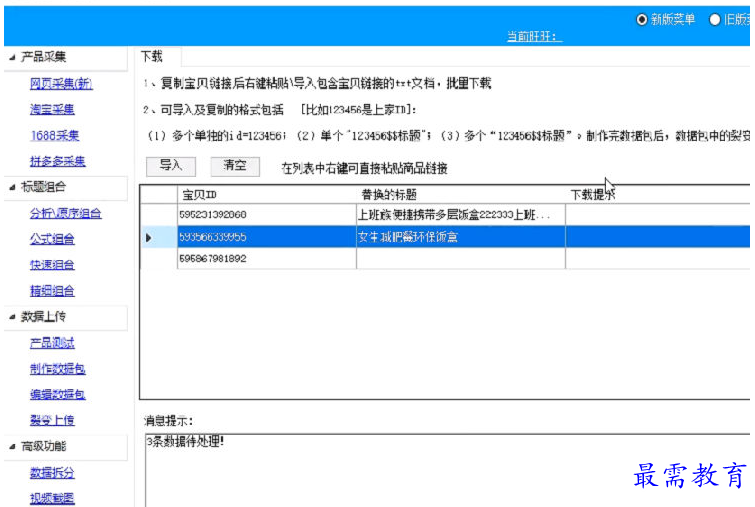The height and width of the screenshot is (507, 755).
Task: Open the 当前旺旺 link
Action: 534,36
